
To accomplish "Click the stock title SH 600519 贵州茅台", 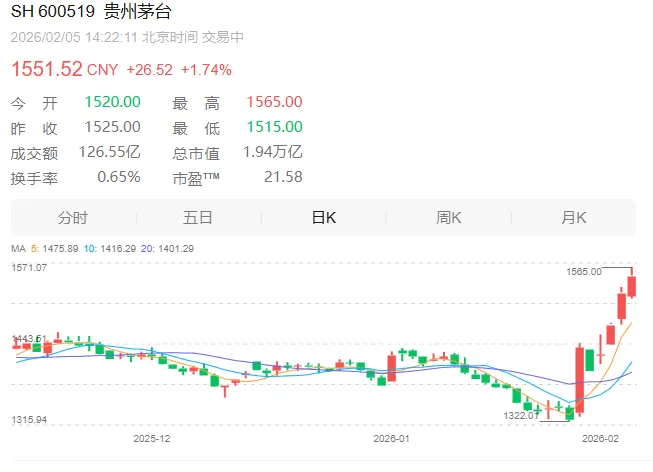I will 91,11.
